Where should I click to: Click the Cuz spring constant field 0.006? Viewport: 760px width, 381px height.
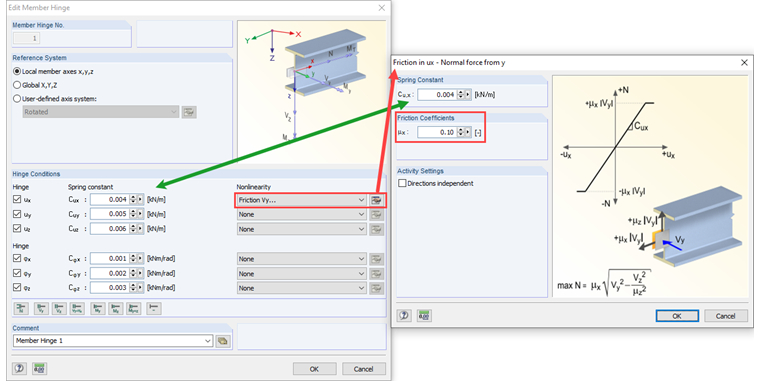pos(109,228)
